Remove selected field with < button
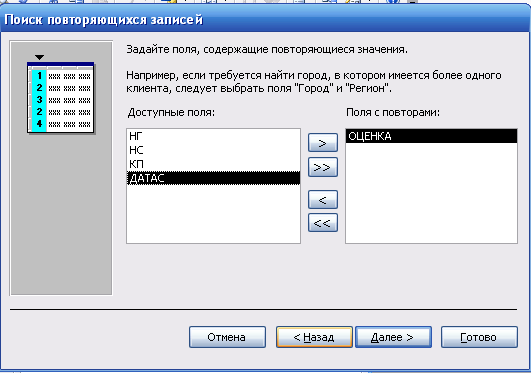Screen dimensions: 531x373 point(323,200)
